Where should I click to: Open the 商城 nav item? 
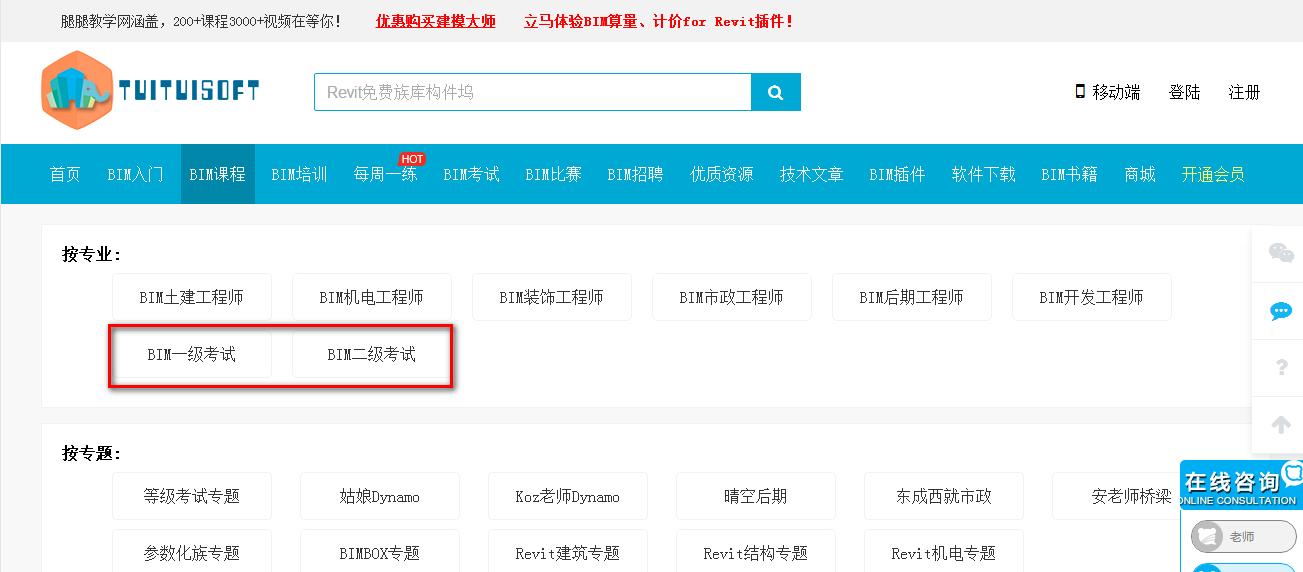coord(1139,174)
